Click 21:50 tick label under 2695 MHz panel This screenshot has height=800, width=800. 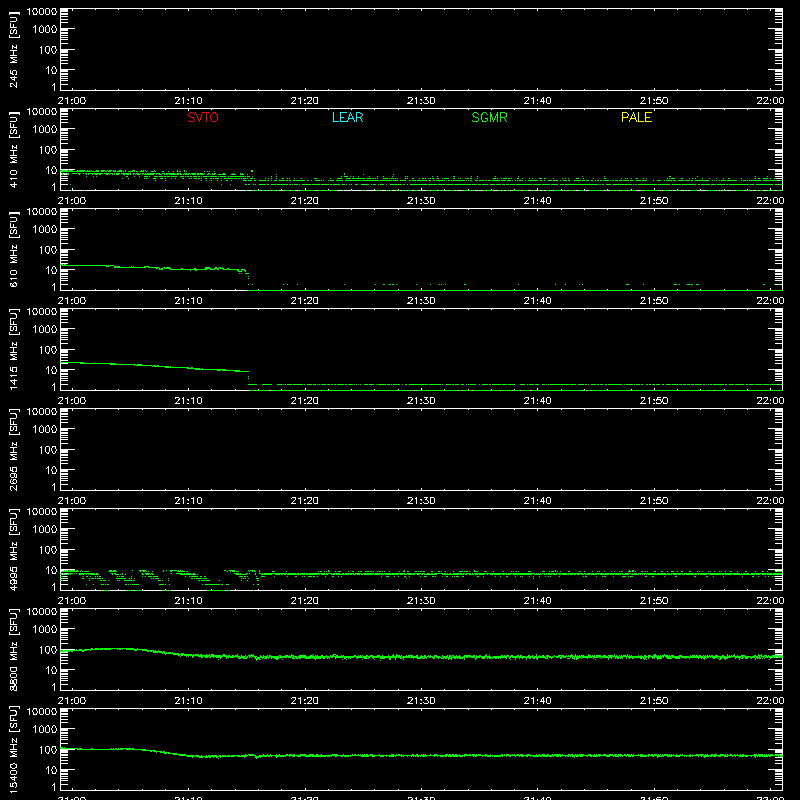point(654,501)
